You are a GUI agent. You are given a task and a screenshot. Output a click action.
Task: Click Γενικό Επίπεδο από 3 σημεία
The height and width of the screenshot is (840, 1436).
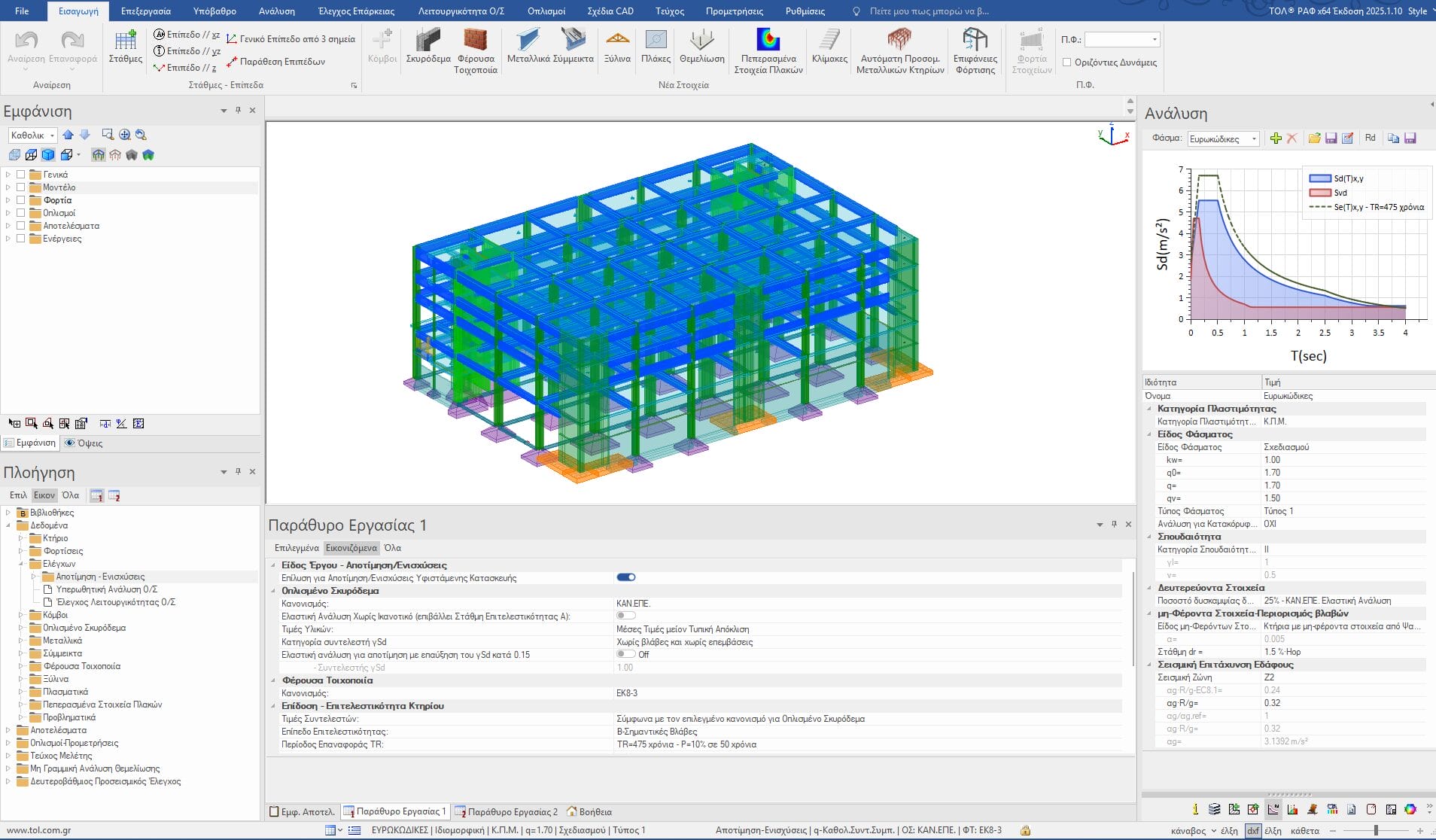pos(291,39)
